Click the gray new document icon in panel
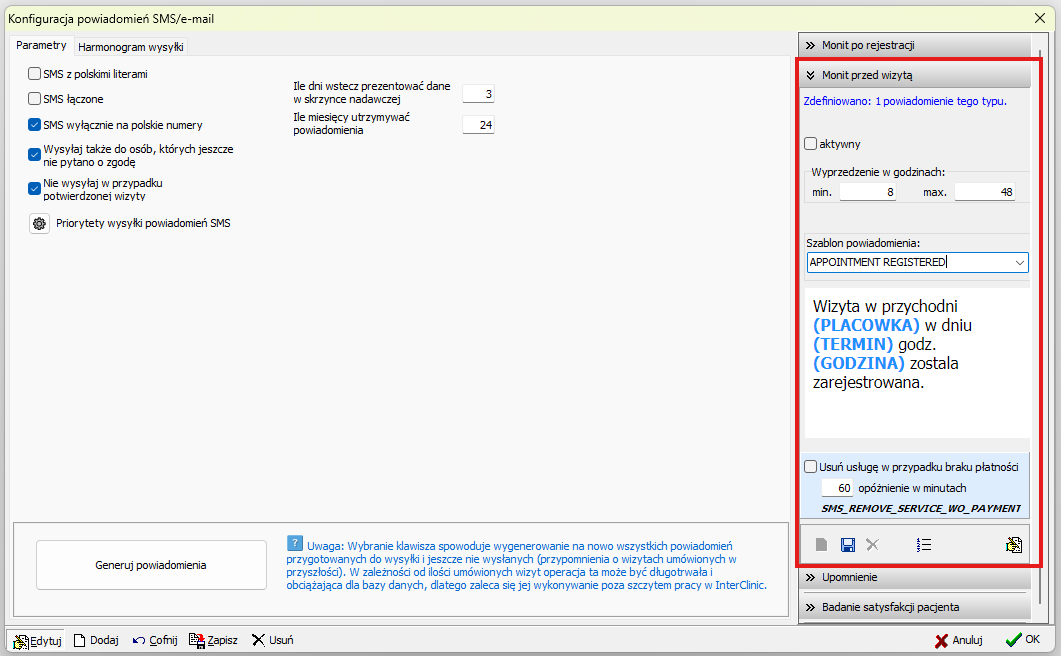 coord(821,545)
